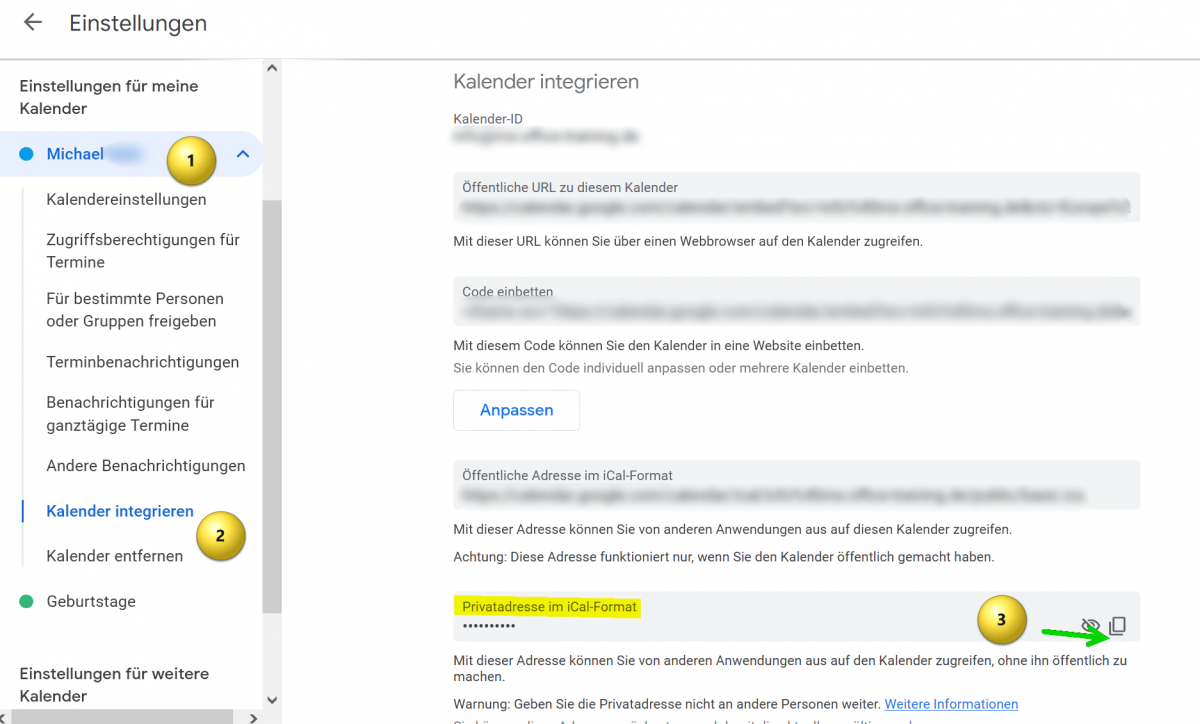Open Benachrichtigungen für ganztägige Termine

130,414
